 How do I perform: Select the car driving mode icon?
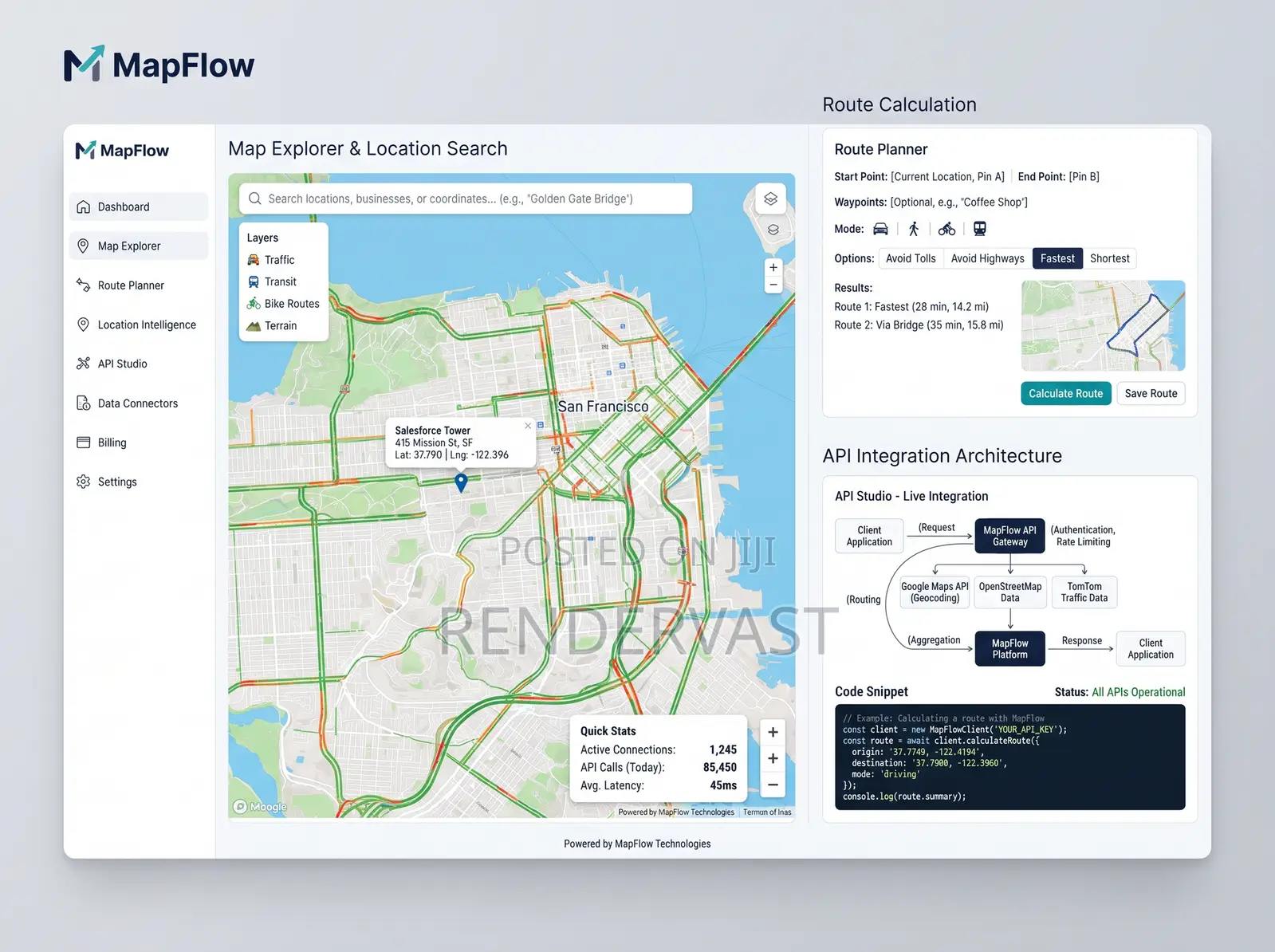880,229
